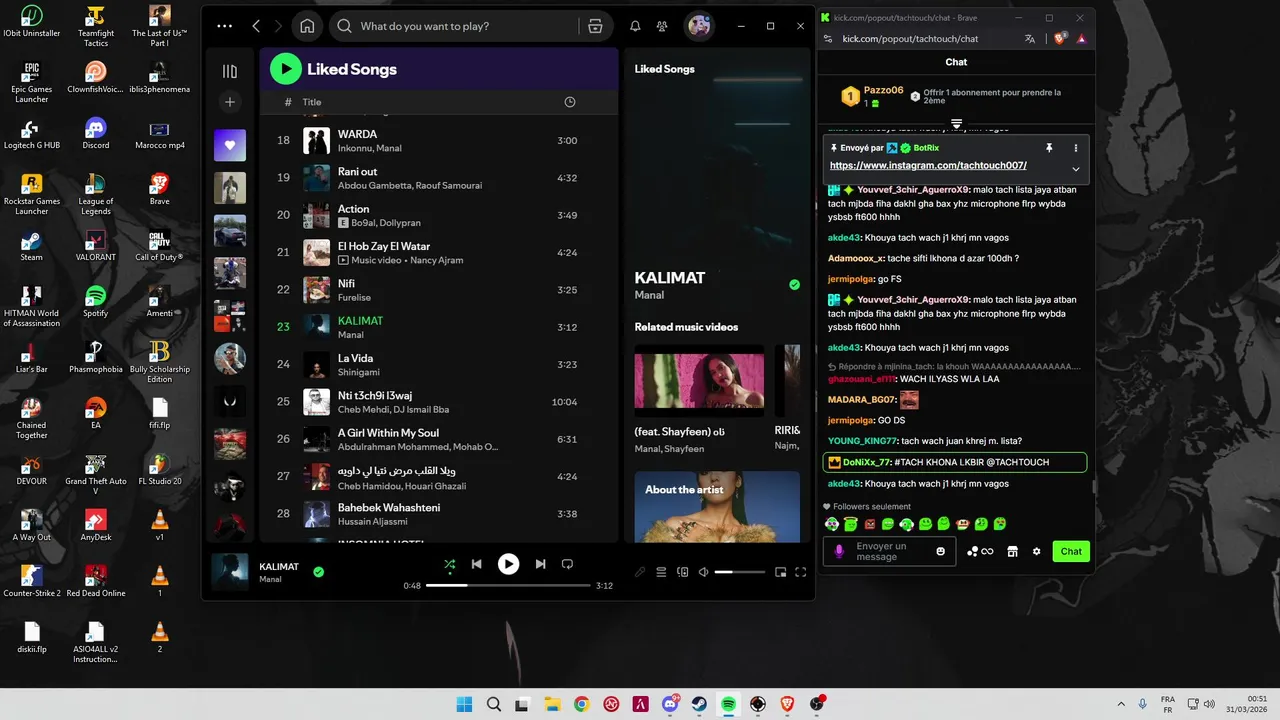
Task: Open Kick shop storefront icon
Action: pyautogui.click(x=1012, y=551)
